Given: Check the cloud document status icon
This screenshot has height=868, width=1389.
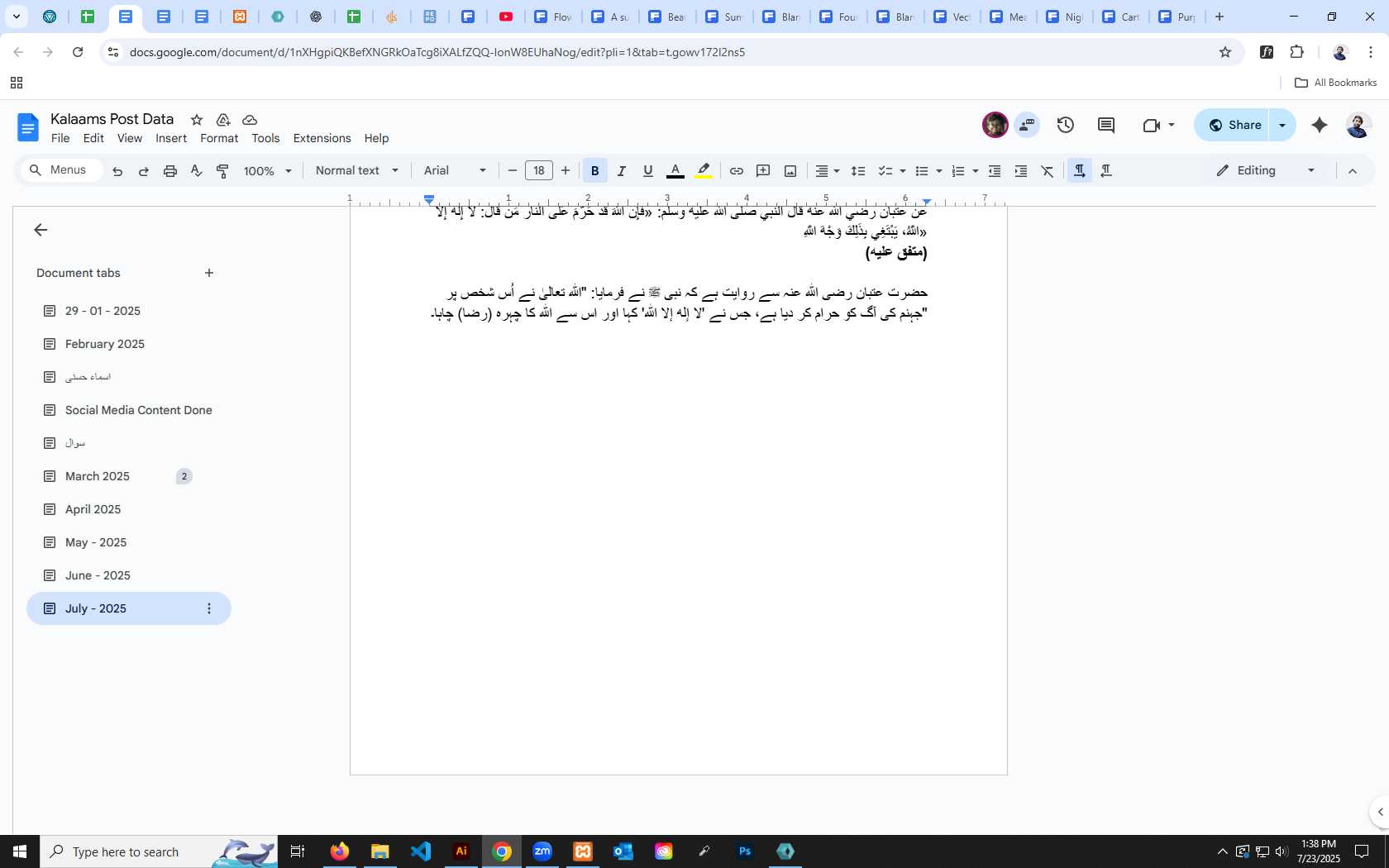Looking at the screenshot, I should point(250,120).
